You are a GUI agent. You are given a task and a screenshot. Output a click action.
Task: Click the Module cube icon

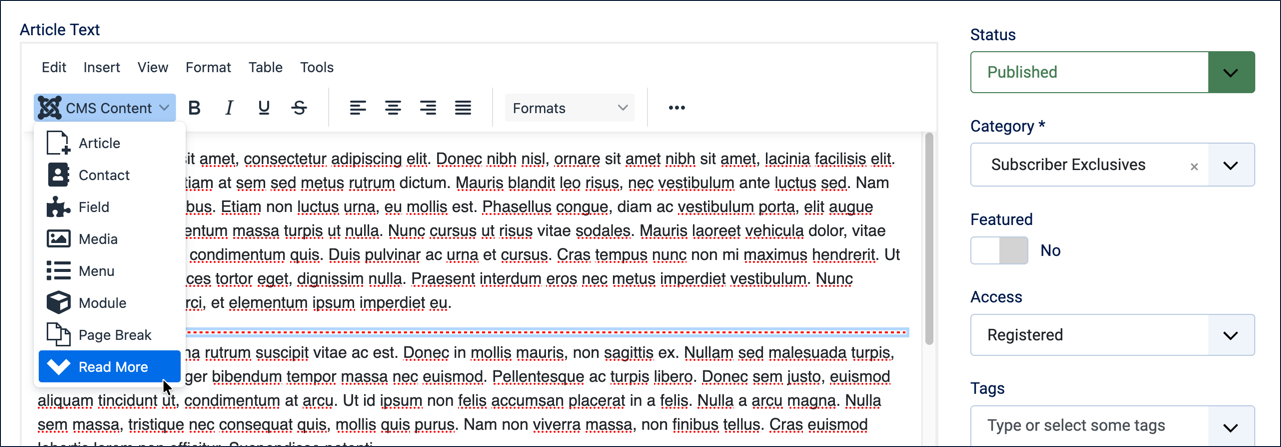click(59, 303)
